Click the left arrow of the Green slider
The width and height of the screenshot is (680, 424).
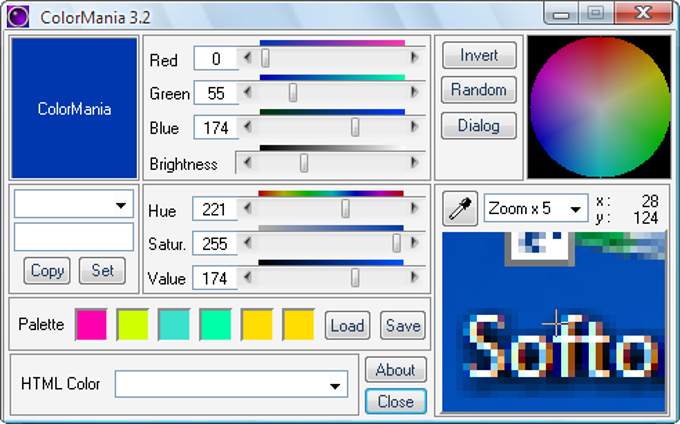pyautogui.click(x=248, y=92)
